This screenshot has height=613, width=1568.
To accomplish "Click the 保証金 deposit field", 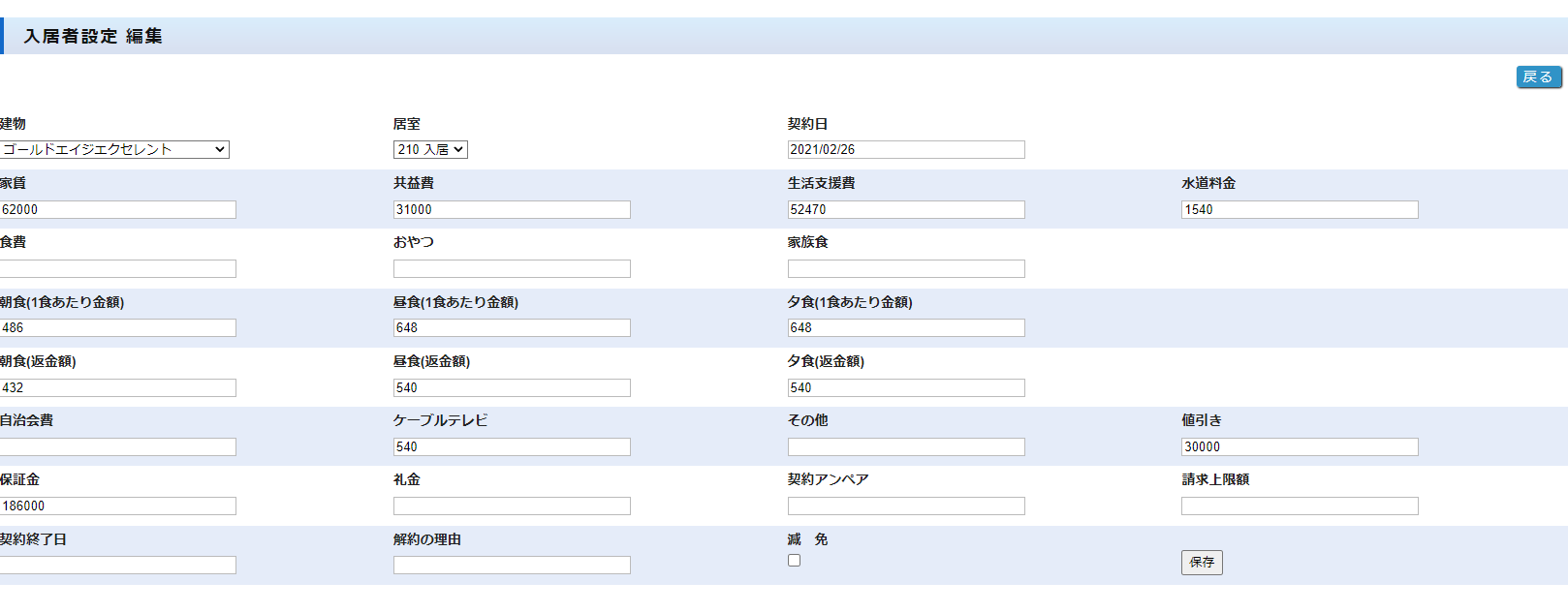I will (x=117, y=506).
